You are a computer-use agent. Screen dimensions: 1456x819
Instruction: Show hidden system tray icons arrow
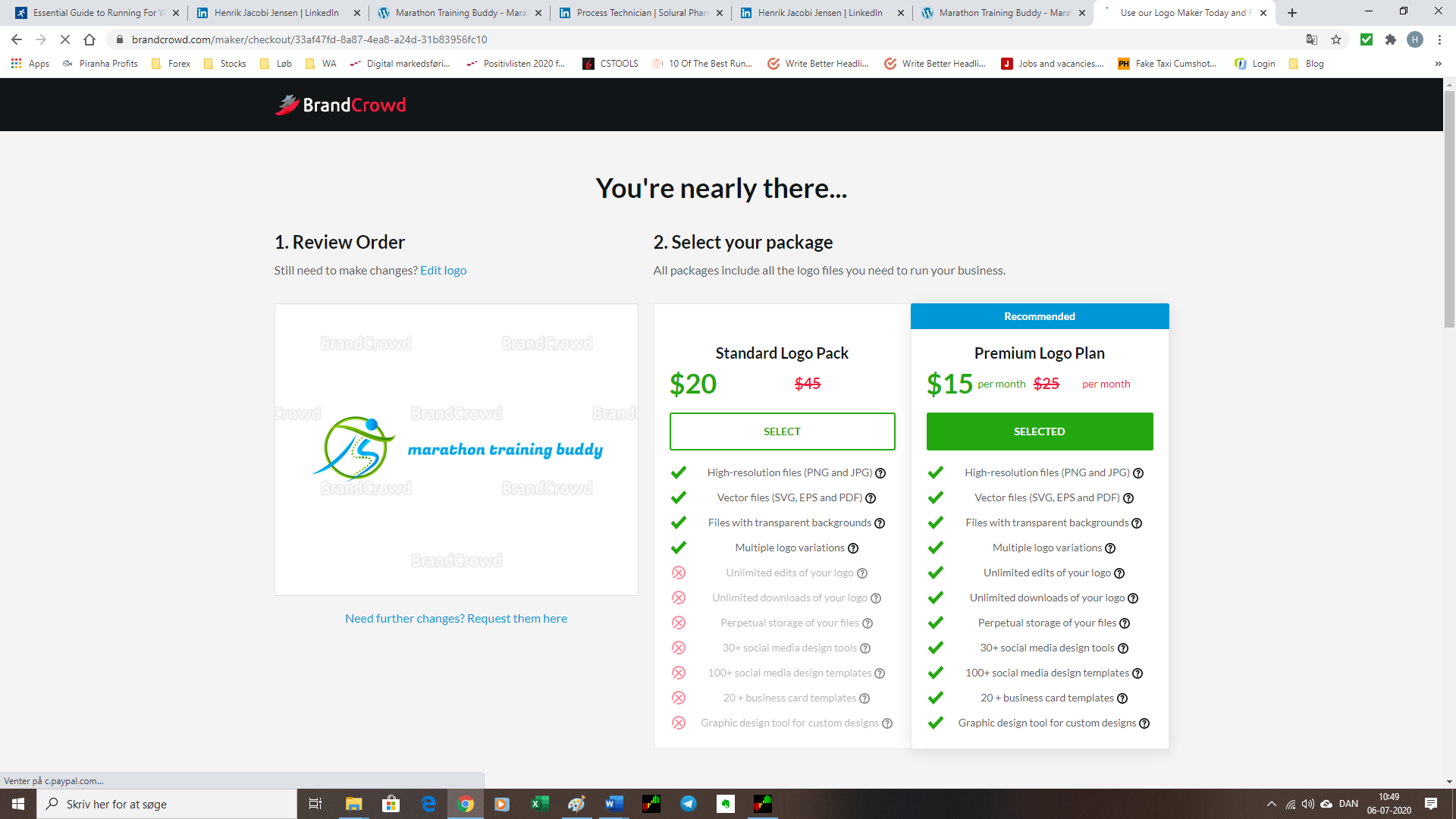(x=1272, y=804)
